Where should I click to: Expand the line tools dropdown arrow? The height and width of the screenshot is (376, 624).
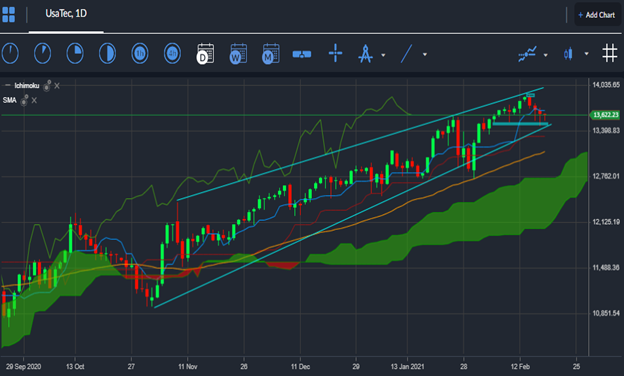click(x=425, y=55)
